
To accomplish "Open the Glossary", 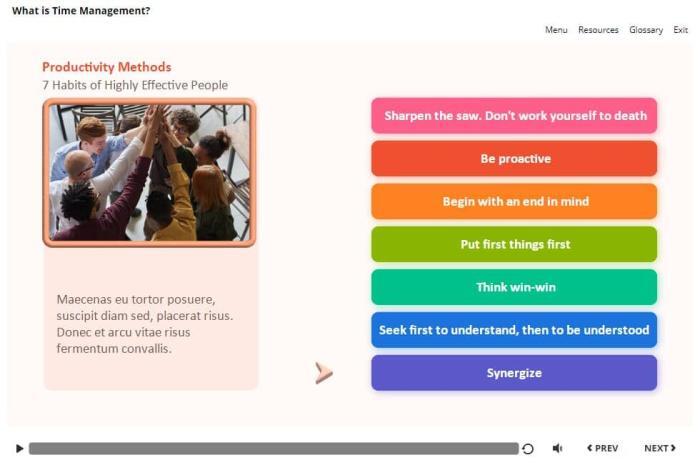I will point(646,30).
